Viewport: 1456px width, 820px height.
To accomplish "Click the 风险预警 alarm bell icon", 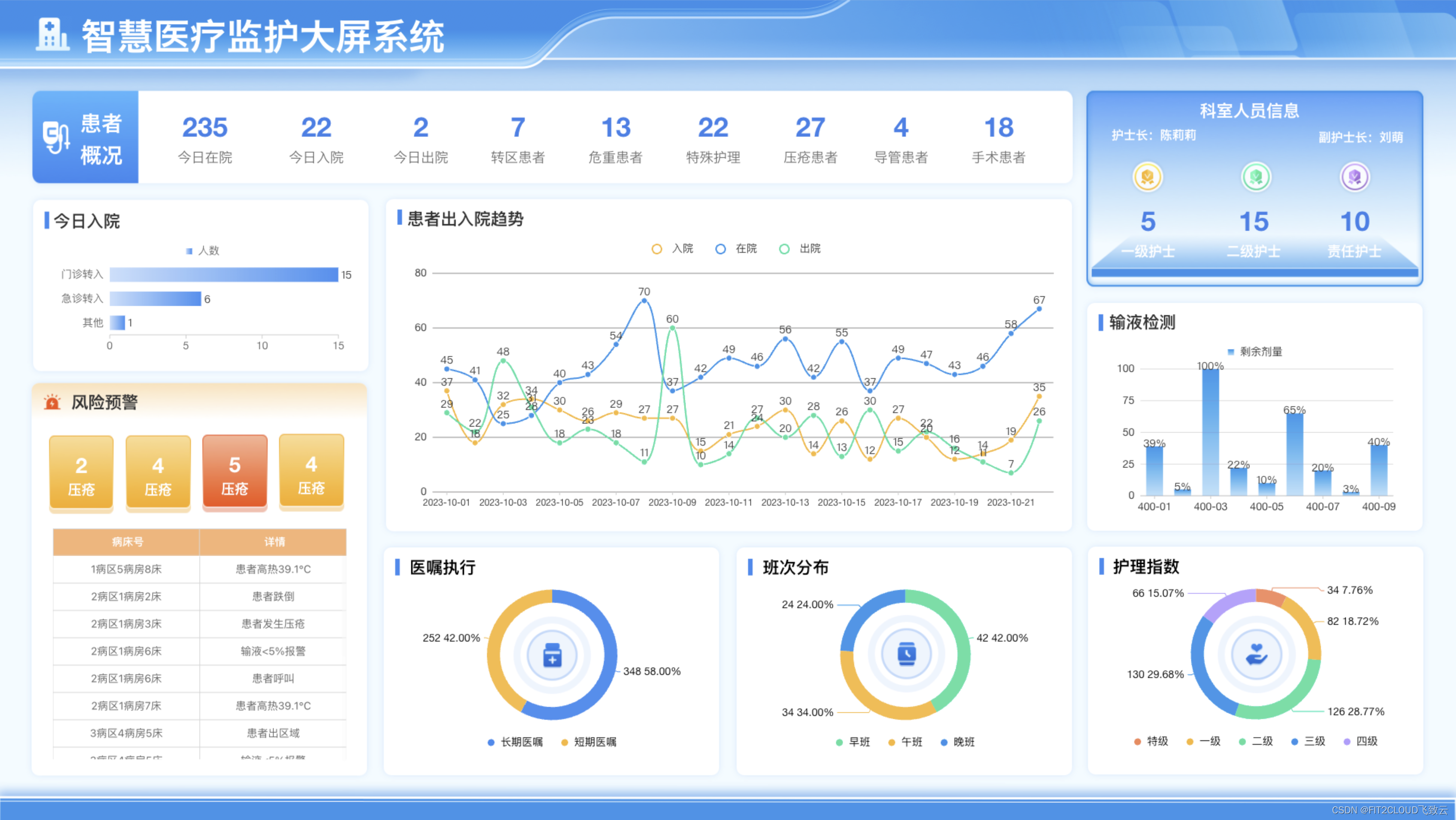I will click(x=52, y=402).
